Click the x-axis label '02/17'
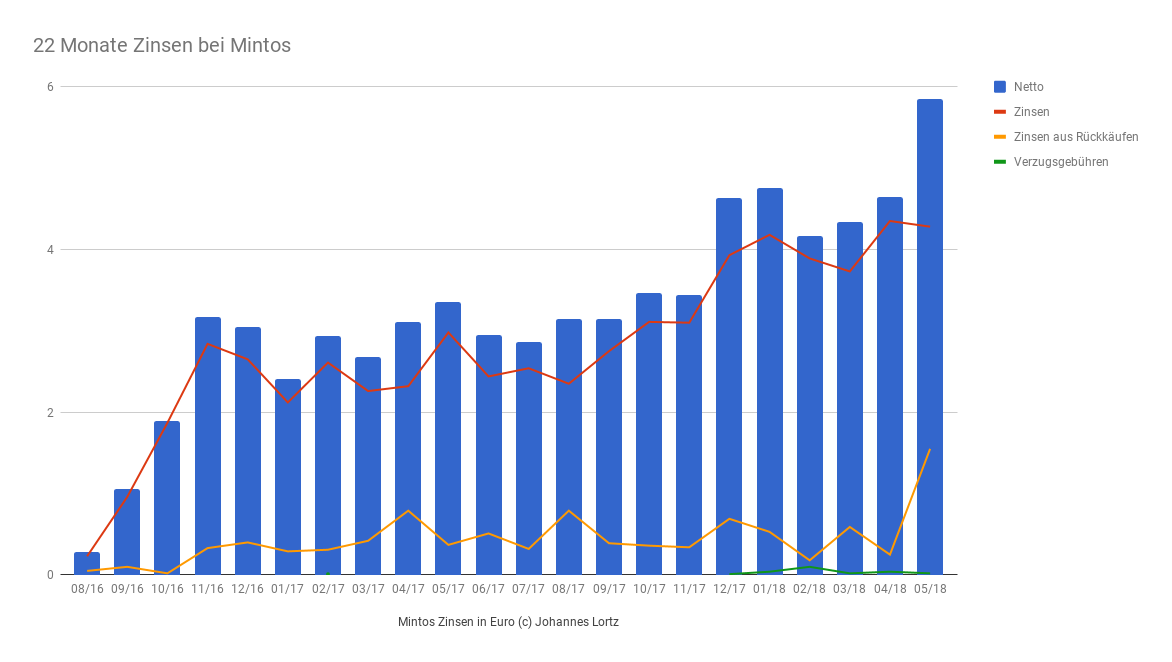1172x662 pixels. (x=328, y=589)
